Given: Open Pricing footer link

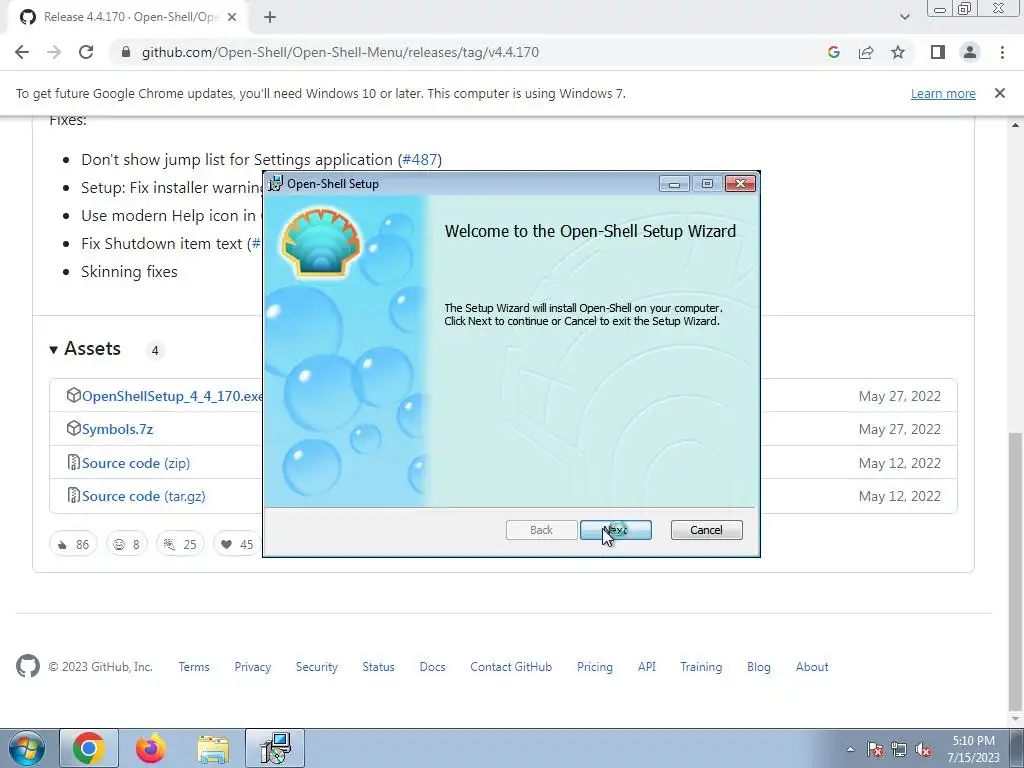Looking at the screenshot, I should click(595, 667).
